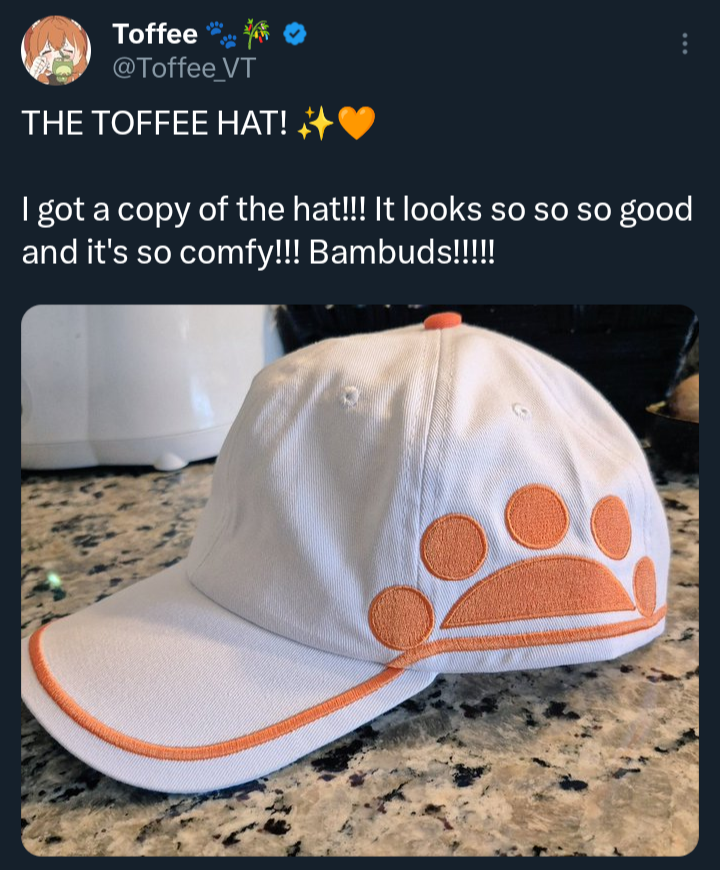Click the Toffee display name

tap(155, 34)
